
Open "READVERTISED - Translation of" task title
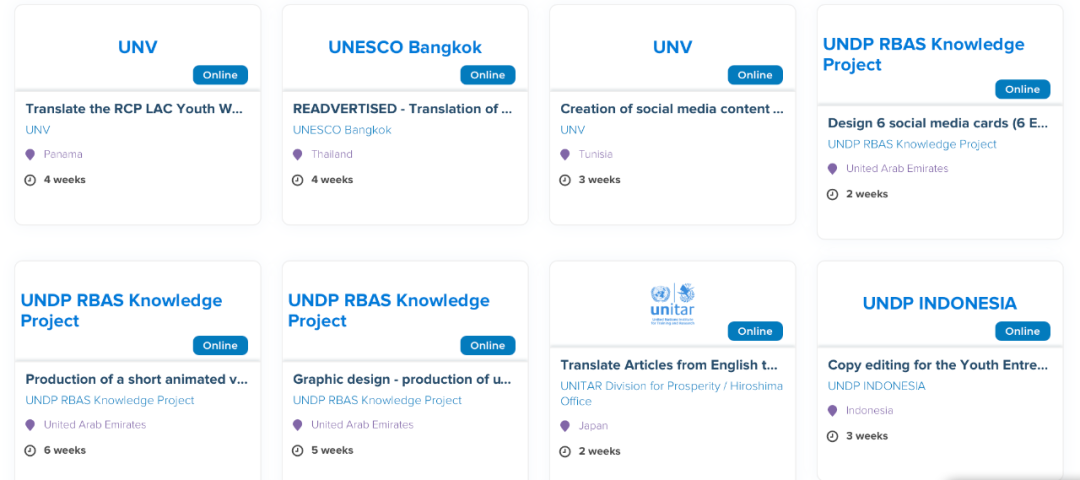pos(402,108)
